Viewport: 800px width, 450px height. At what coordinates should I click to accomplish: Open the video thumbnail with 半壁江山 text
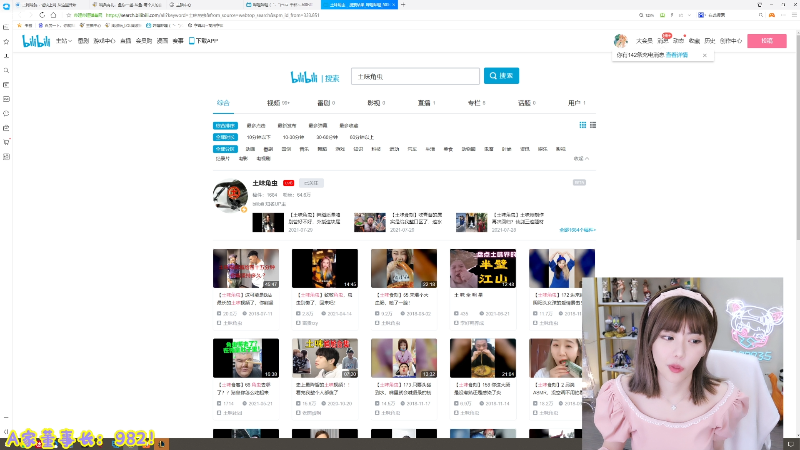click(x=483, y=268)
